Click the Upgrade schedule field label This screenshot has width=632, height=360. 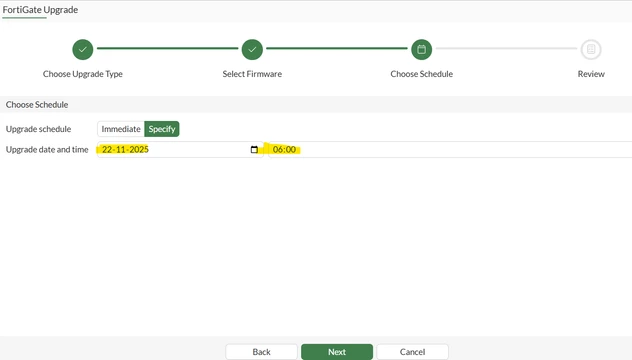(38, 129)
